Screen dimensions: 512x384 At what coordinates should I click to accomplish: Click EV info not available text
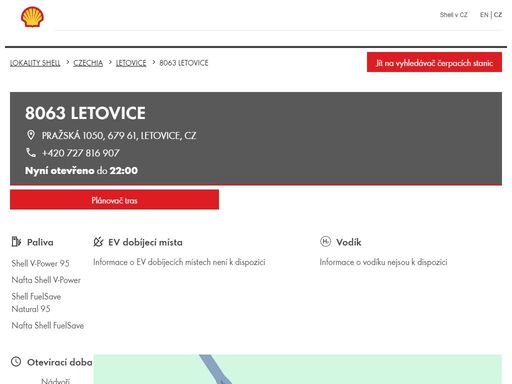(x=179, y=262)
